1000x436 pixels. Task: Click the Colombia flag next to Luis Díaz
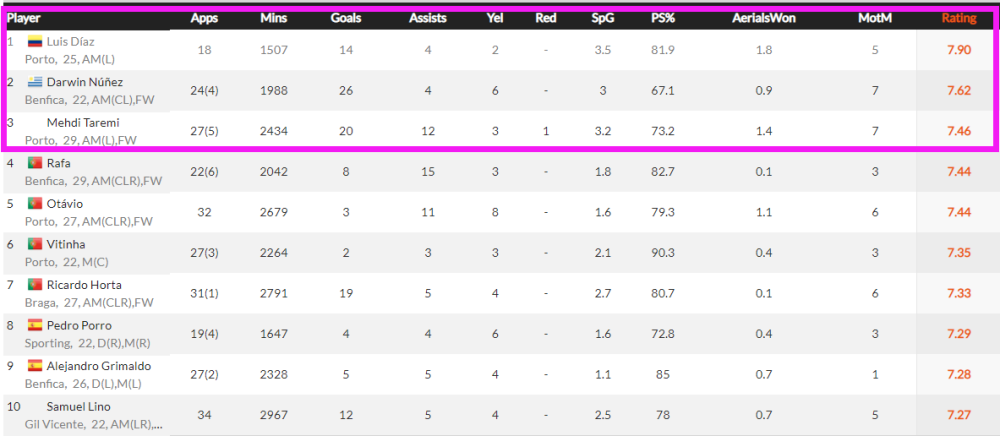point(34,42)
